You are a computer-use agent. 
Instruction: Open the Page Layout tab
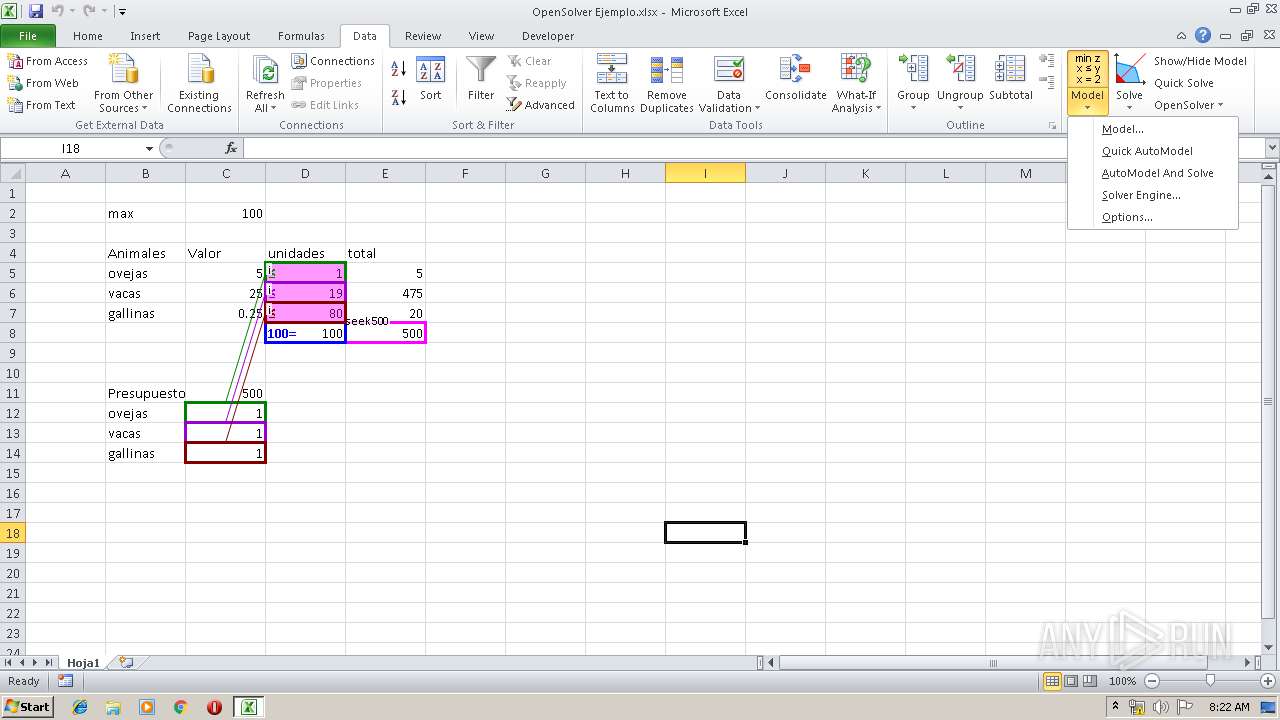pyautogui.click(x=219, y=36)
